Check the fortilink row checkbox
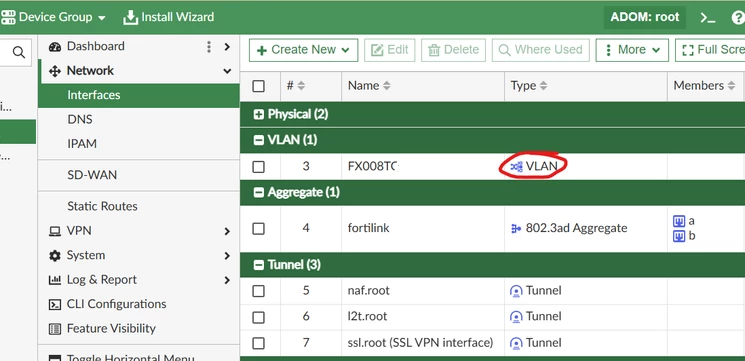The image size is (745, 361). [258, 229]
